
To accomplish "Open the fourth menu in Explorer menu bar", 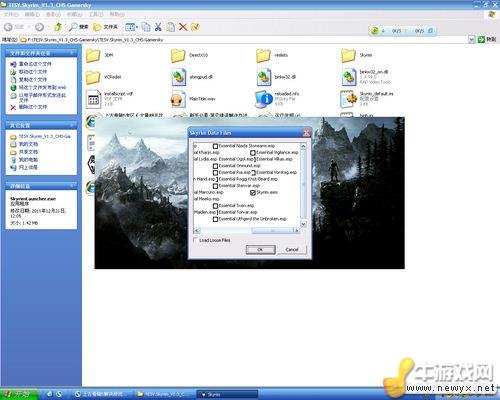I will click(x=74, y=14).
